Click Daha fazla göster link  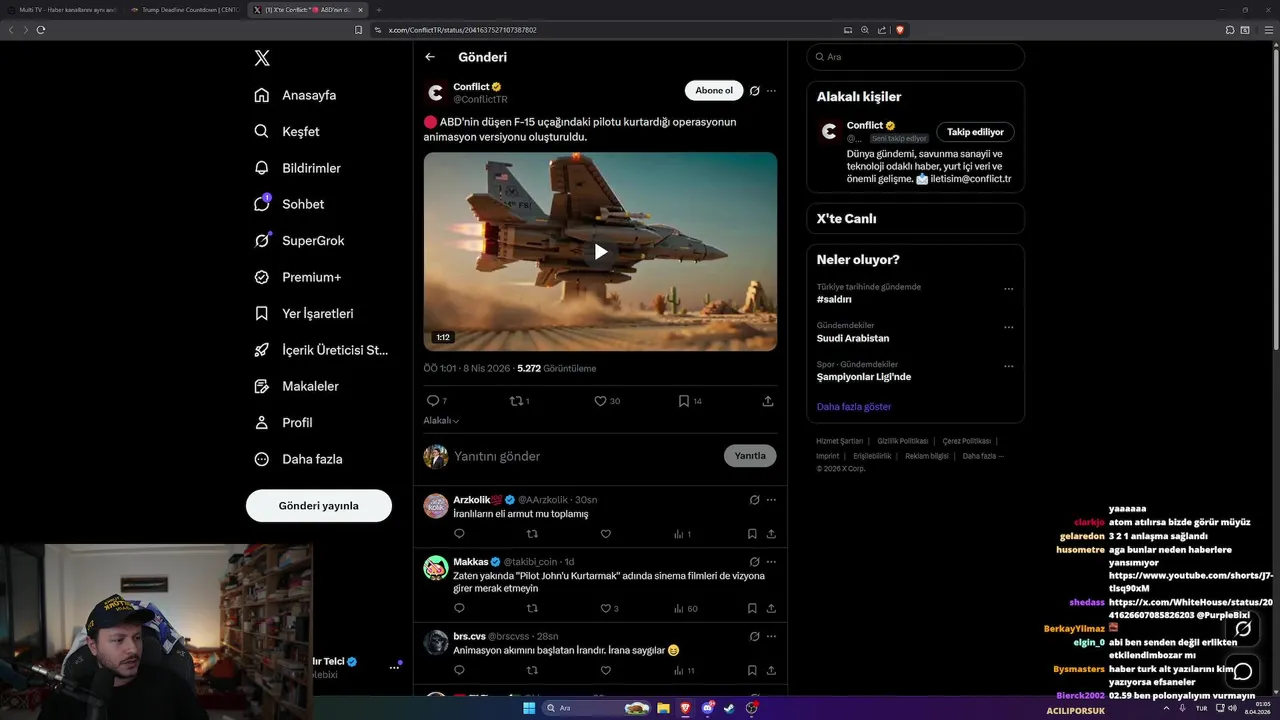click(854, 407)
